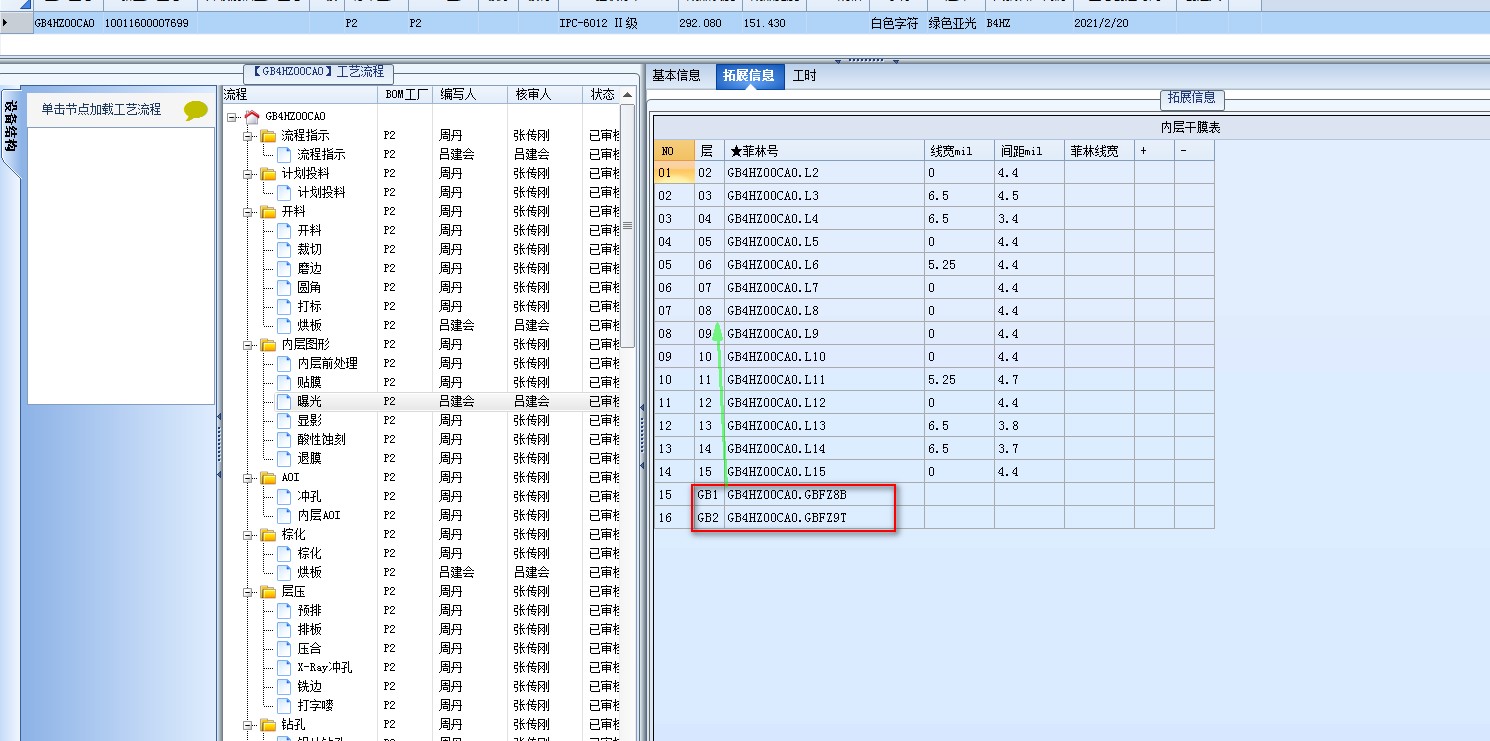Click the document icon beside 内层AOI

[284, 516]
